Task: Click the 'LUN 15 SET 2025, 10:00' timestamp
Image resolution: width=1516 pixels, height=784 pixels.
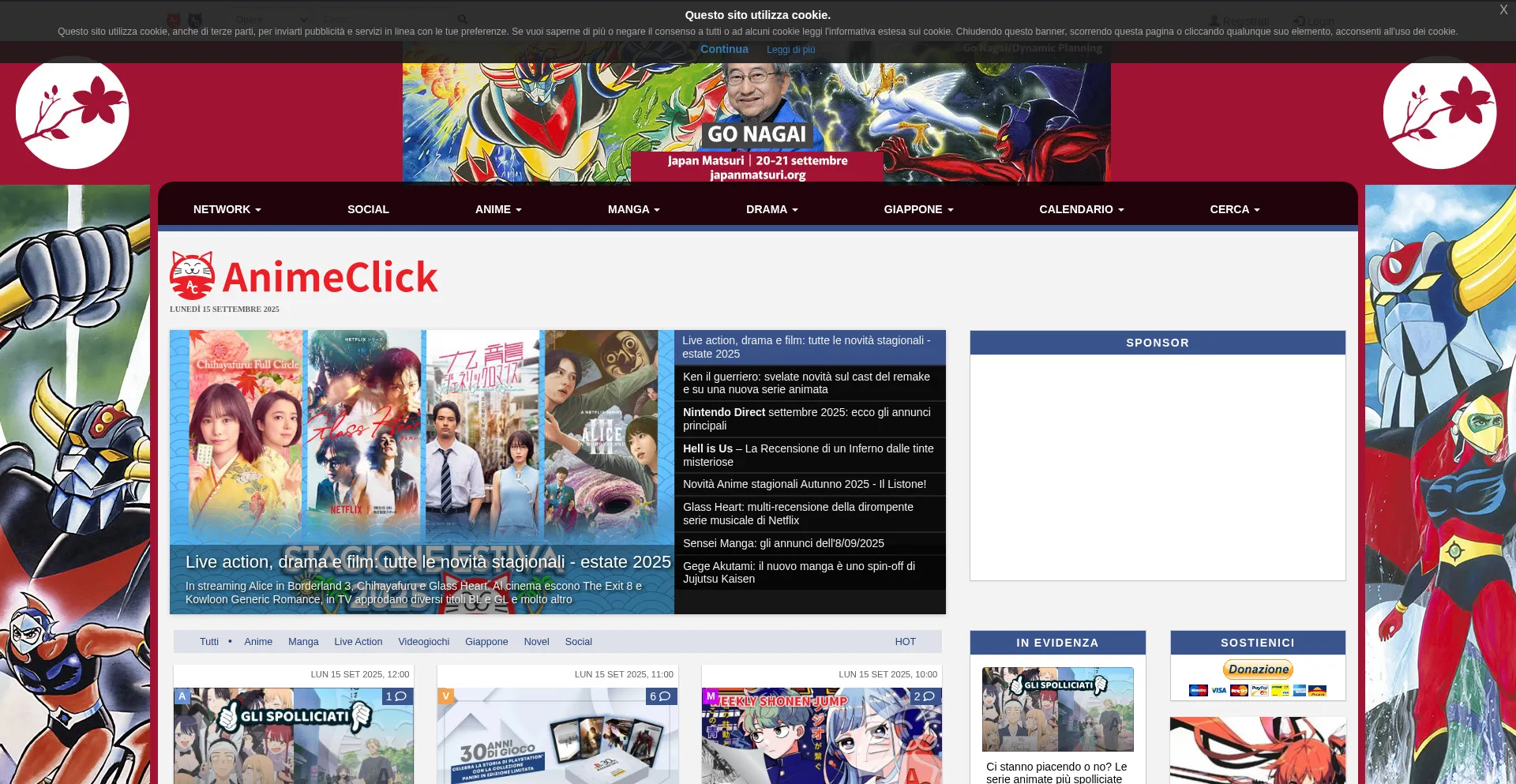Action: point(888,674)
